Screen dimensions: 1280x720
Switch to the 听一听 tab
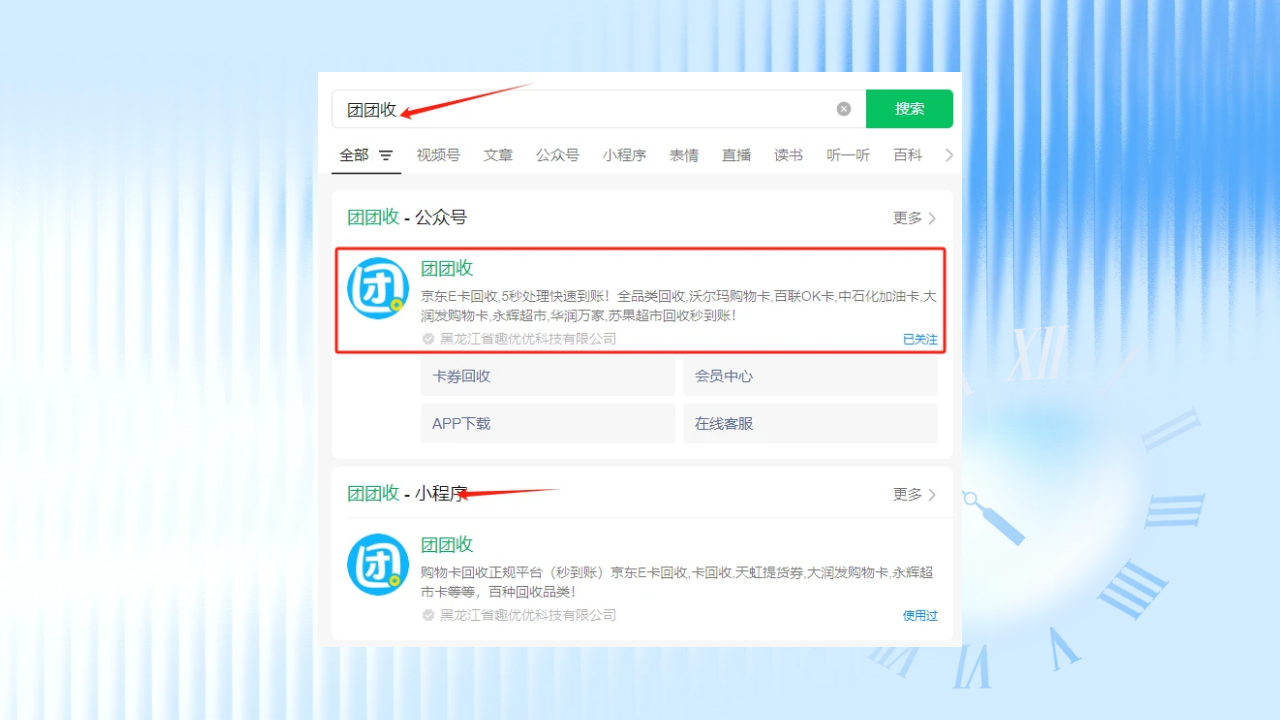[848, 155]
